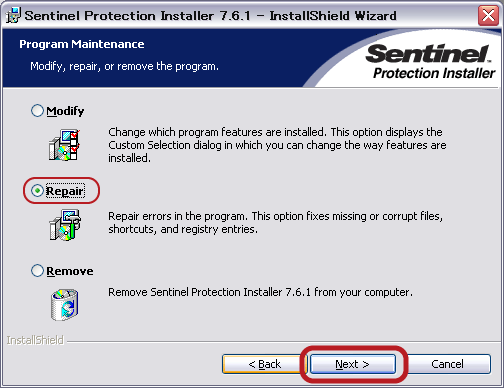Image resolution: width=504 pixels, height=388 pixels.
Task: Choose the Remove radio button
Action: point(37,271)
